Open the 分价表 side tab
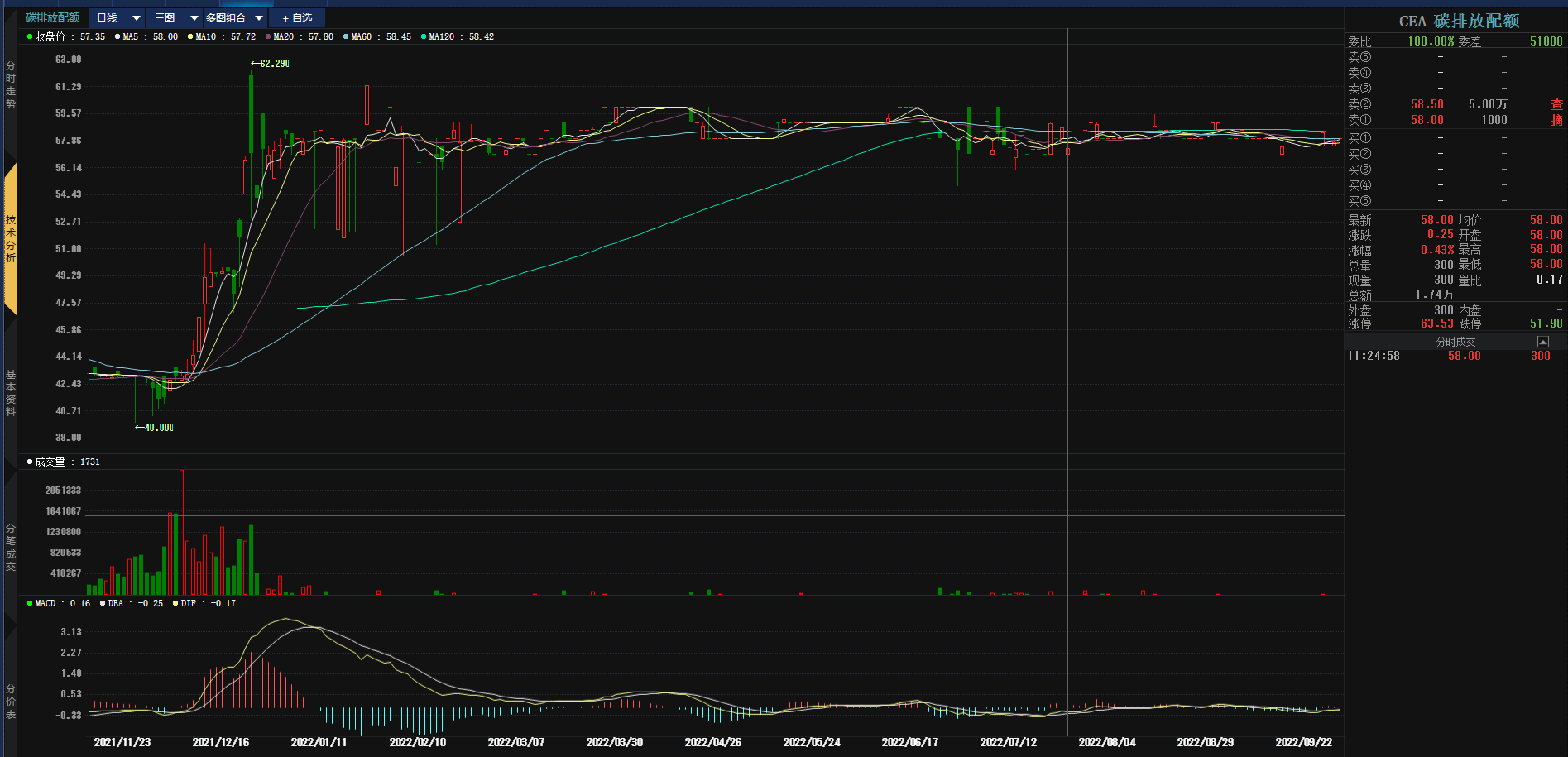 click(11, 702)
